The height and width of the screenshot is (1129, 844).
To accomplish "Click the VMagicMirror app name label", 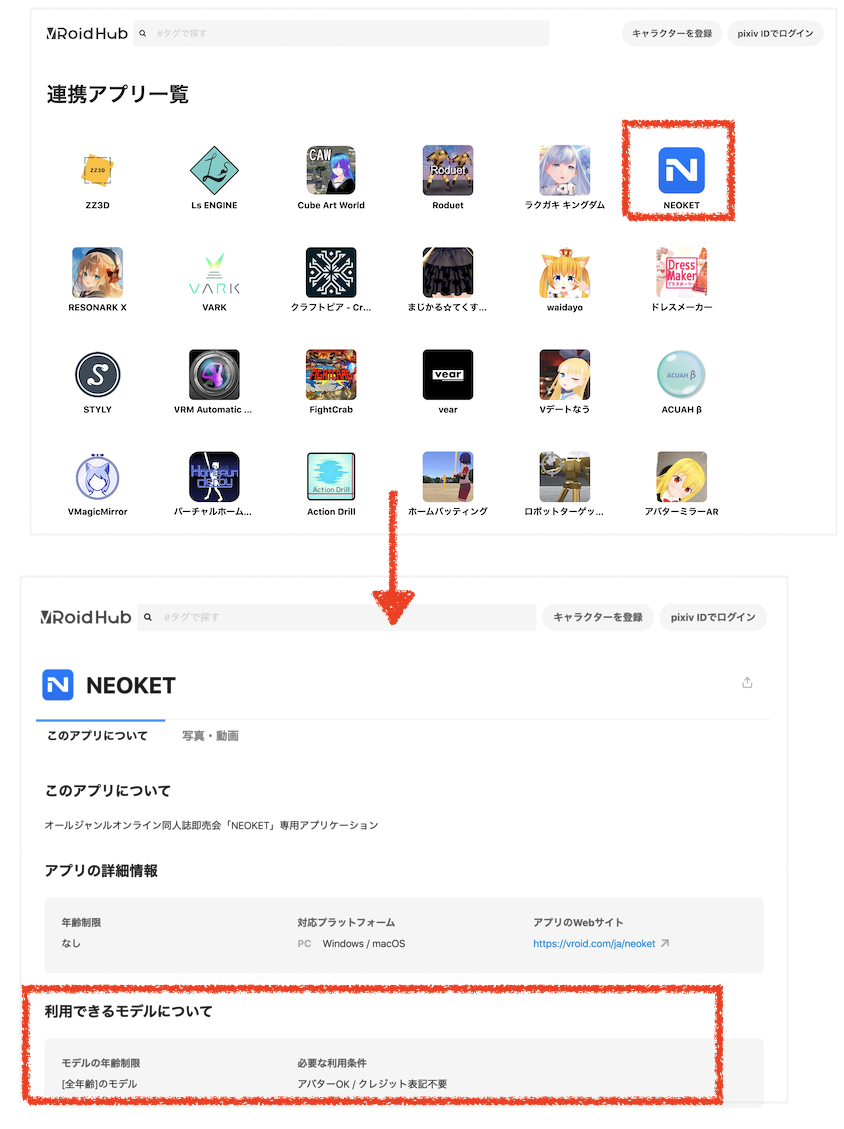I will click(x=97, y=512).
